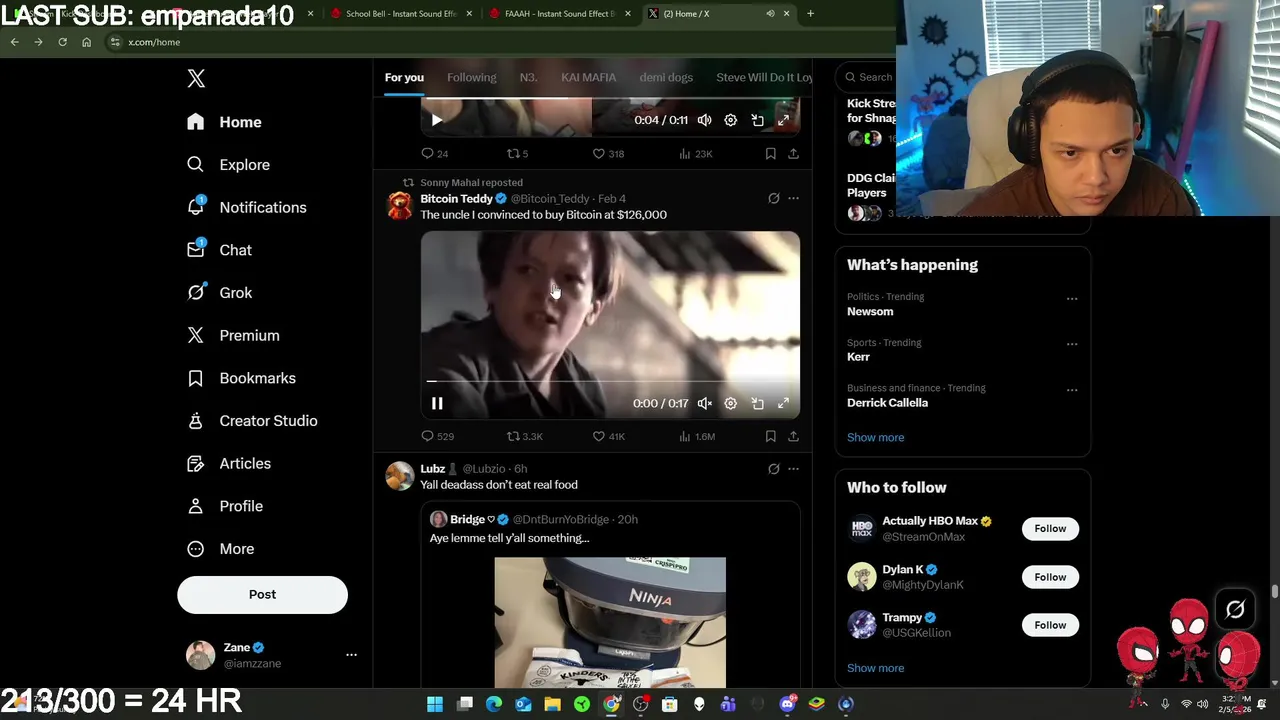Open File Explorer from the taskbar
1280x720 pixels.
(552, 704)
